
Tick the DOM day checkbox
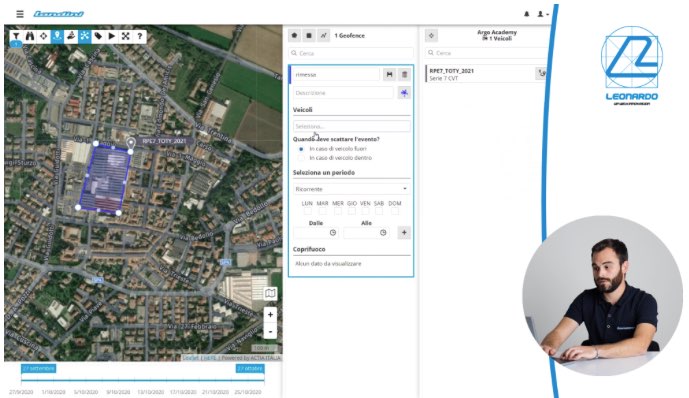[x=395, y=211]
